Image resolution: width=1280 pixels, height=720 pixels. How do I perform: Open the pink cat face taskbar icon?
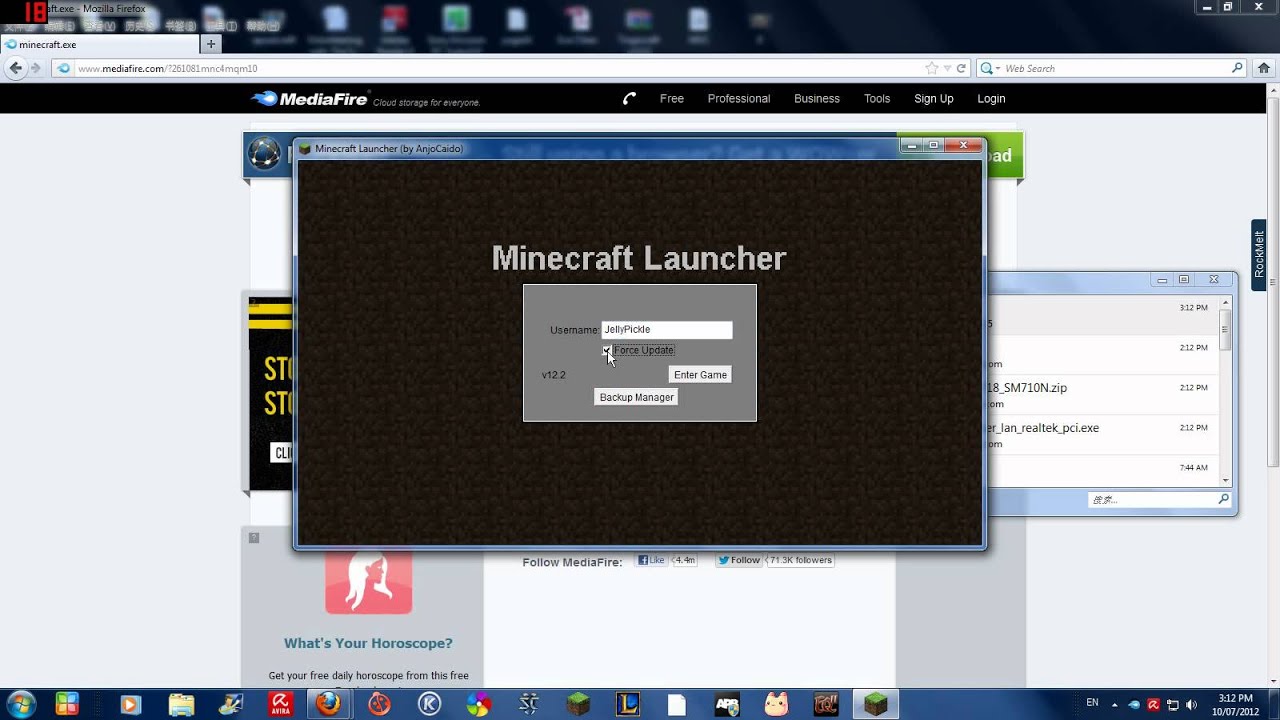click(776, 704)
